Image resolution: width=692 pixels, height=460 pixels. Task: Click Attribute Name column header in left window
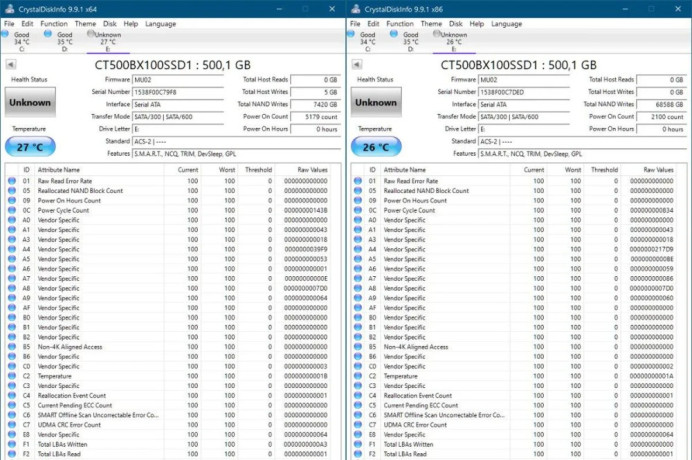99,170
